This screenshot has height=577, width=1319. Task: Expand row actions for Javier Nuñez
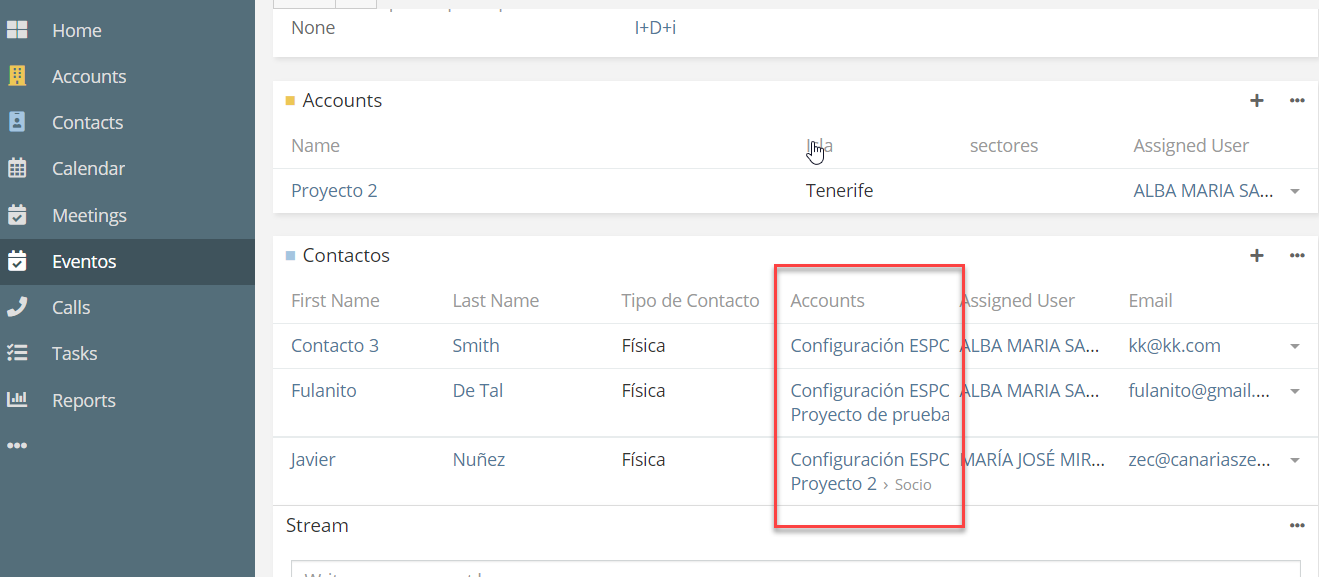pos(1295,460)
